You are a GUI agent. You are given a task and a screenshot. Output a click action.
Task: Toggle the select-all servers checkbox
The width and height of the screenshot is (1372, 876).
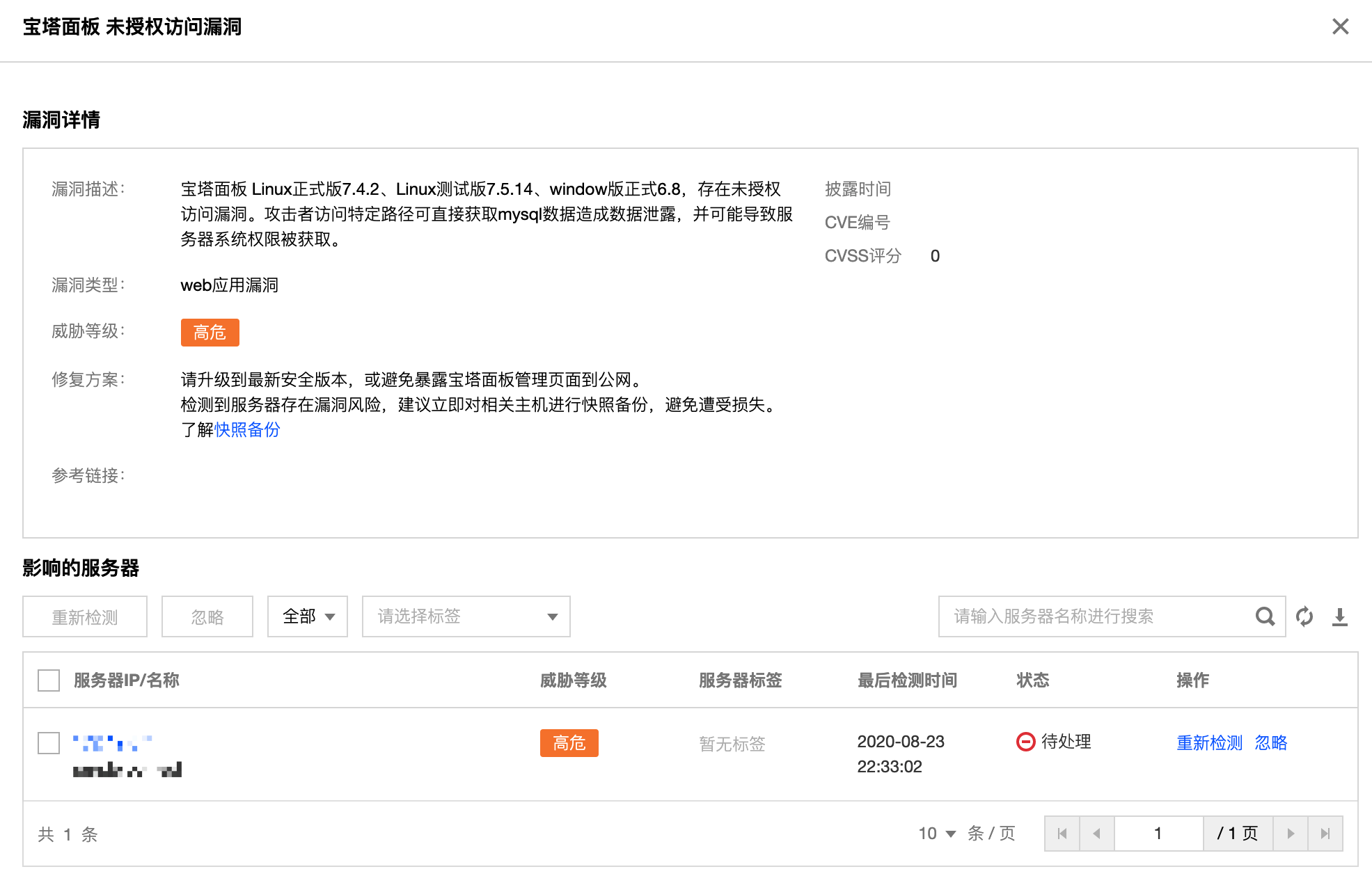pos(49,680)
